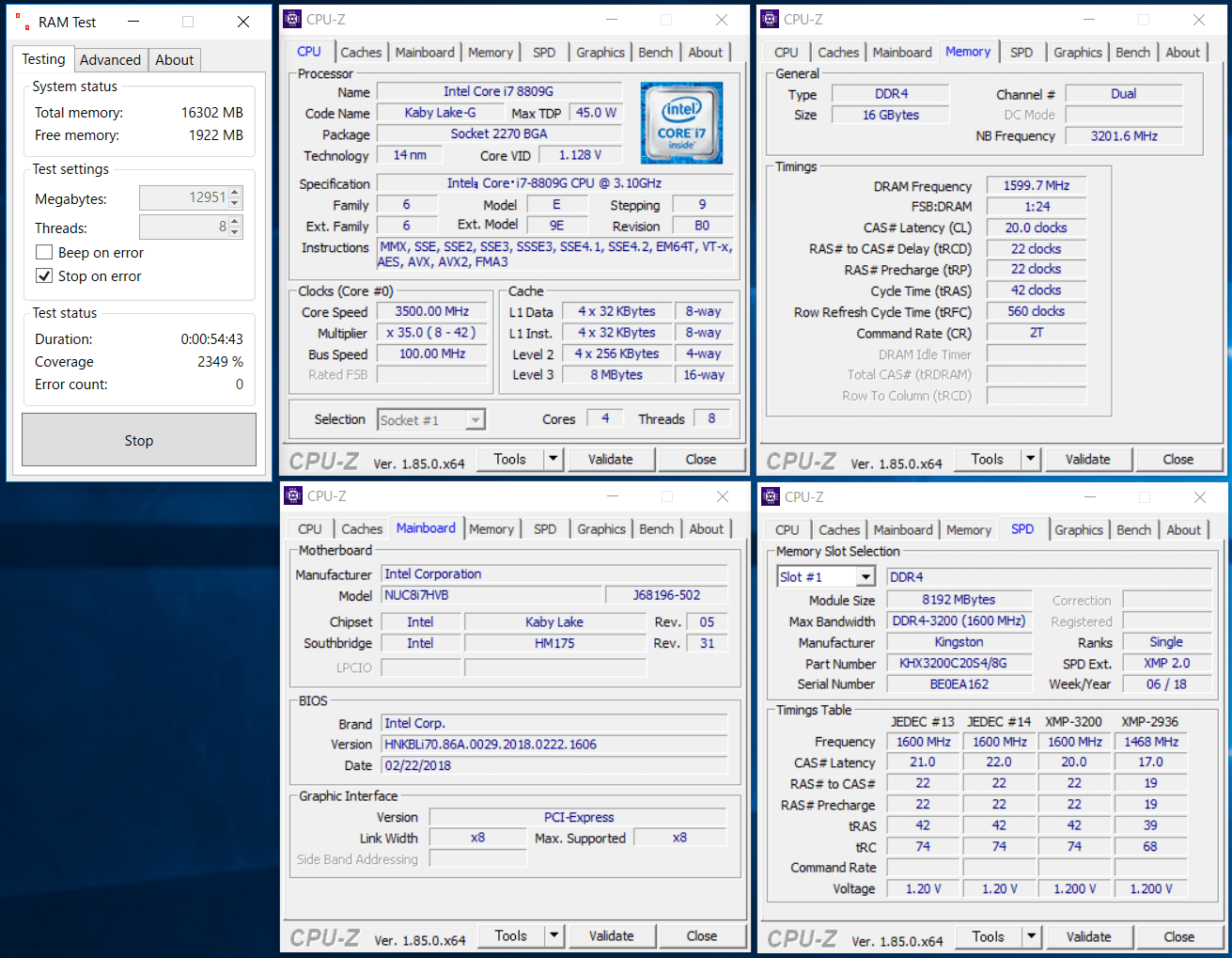Screen dimensions: 1232x958
Task: Click the Intel Core i7 logo badge
Action: (681, 123)
